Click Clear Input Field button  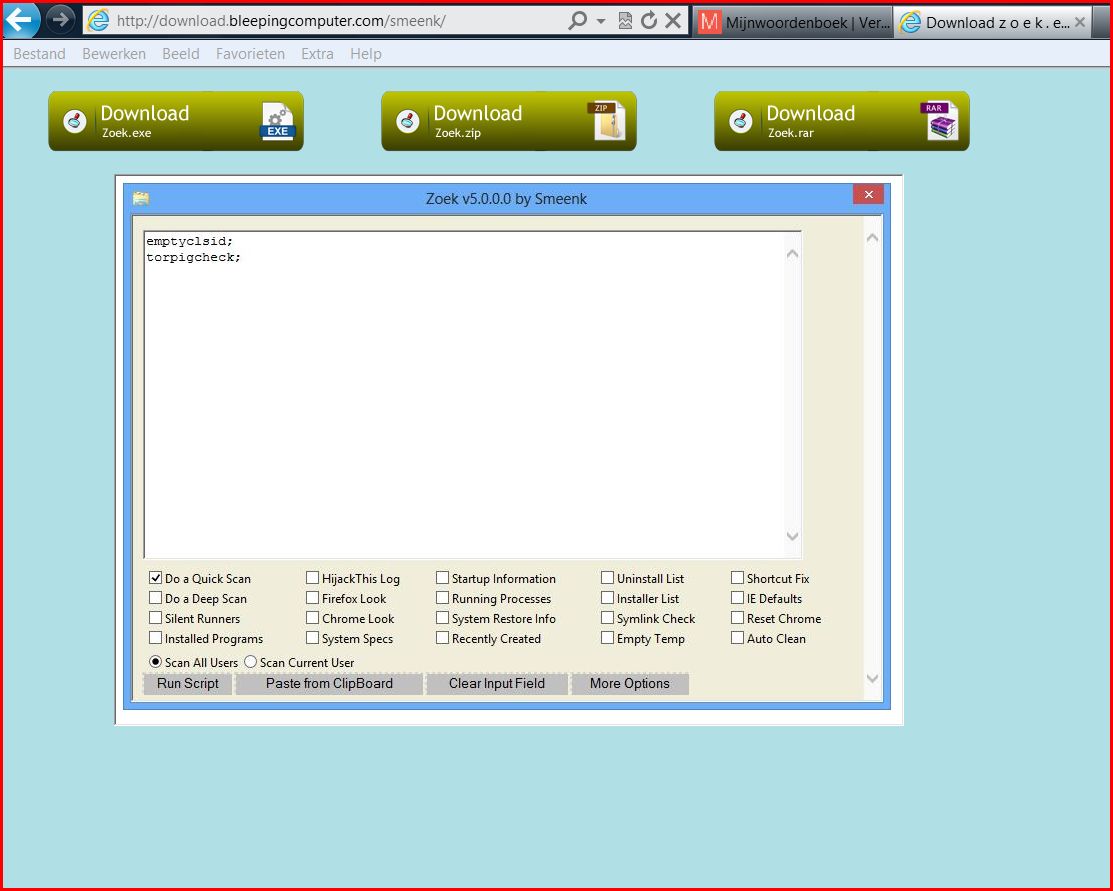pyautogui.click(x=497, y=684)
